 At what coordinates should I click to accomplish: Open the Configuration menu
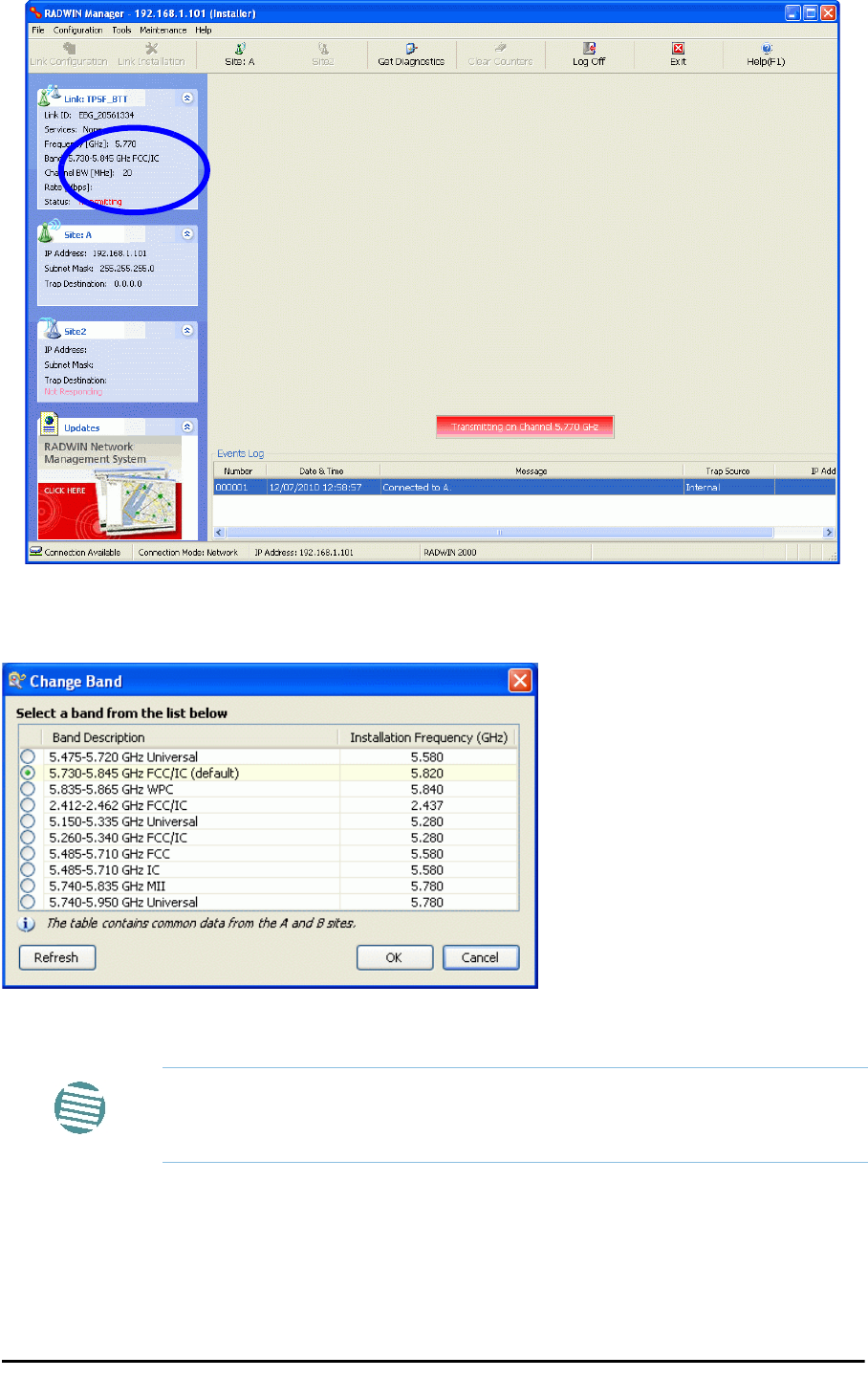point(78,30)
